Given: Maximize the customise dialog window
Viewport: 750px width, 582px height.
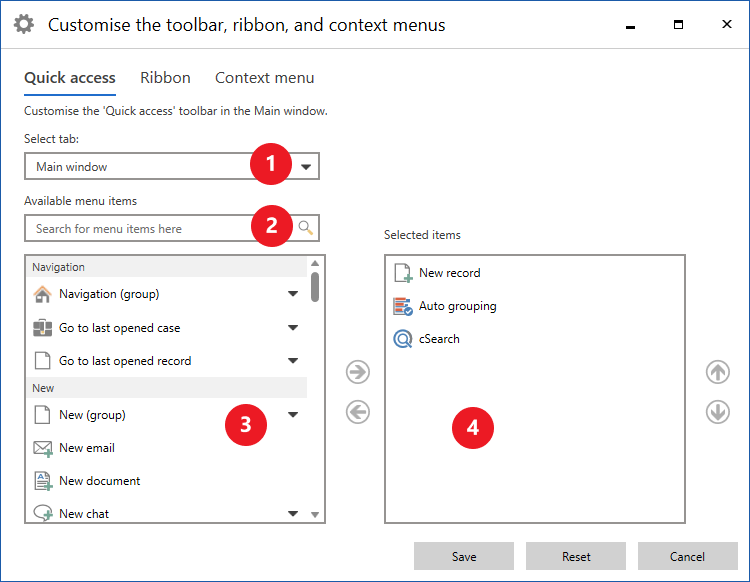Looking at the screenshot, I should click(678, 24).
